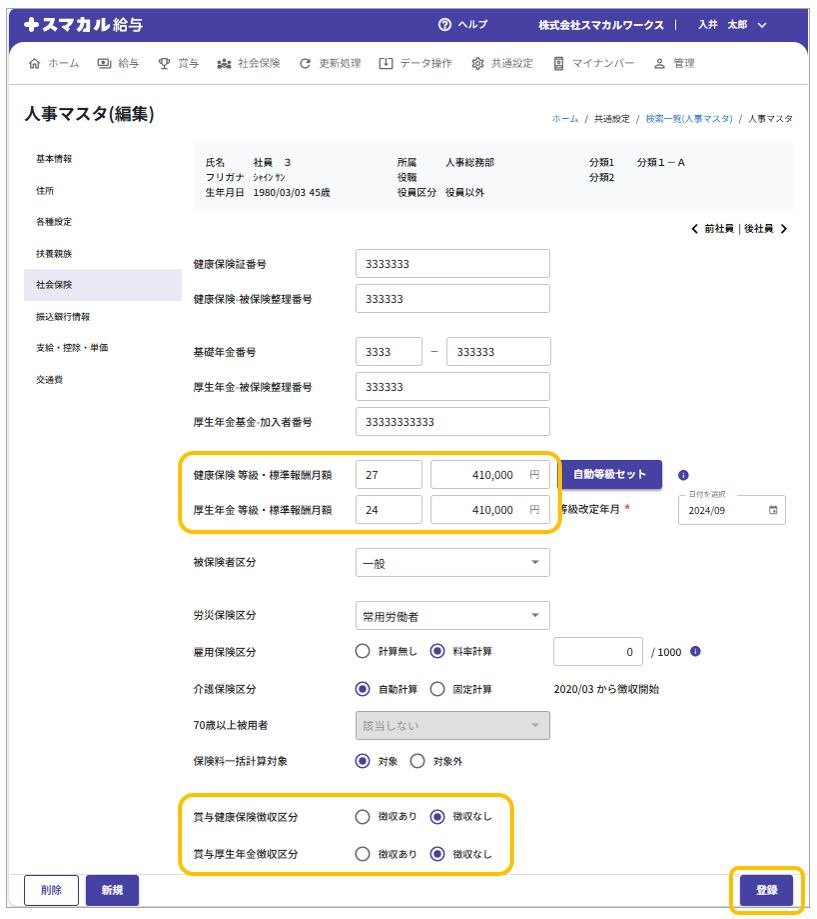
Task: Open the 被保険者区分 dropdown
Action: point(452,563)
